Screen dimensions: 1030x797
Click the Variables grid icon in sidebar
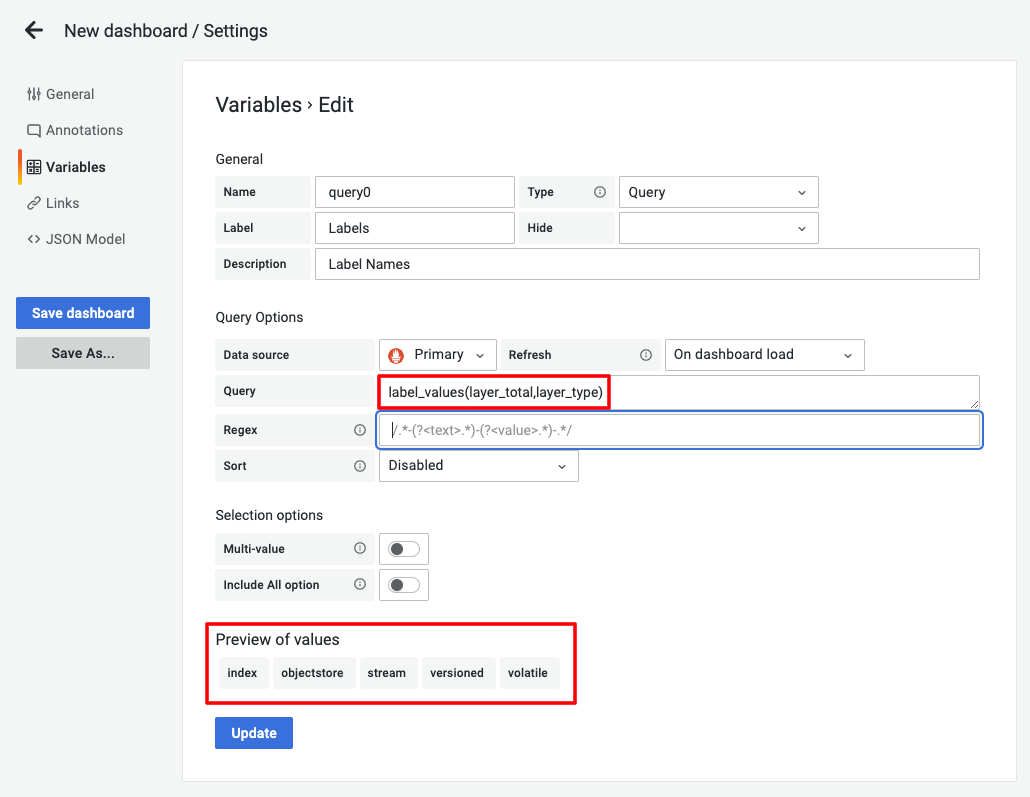click(x=35, y=166)
